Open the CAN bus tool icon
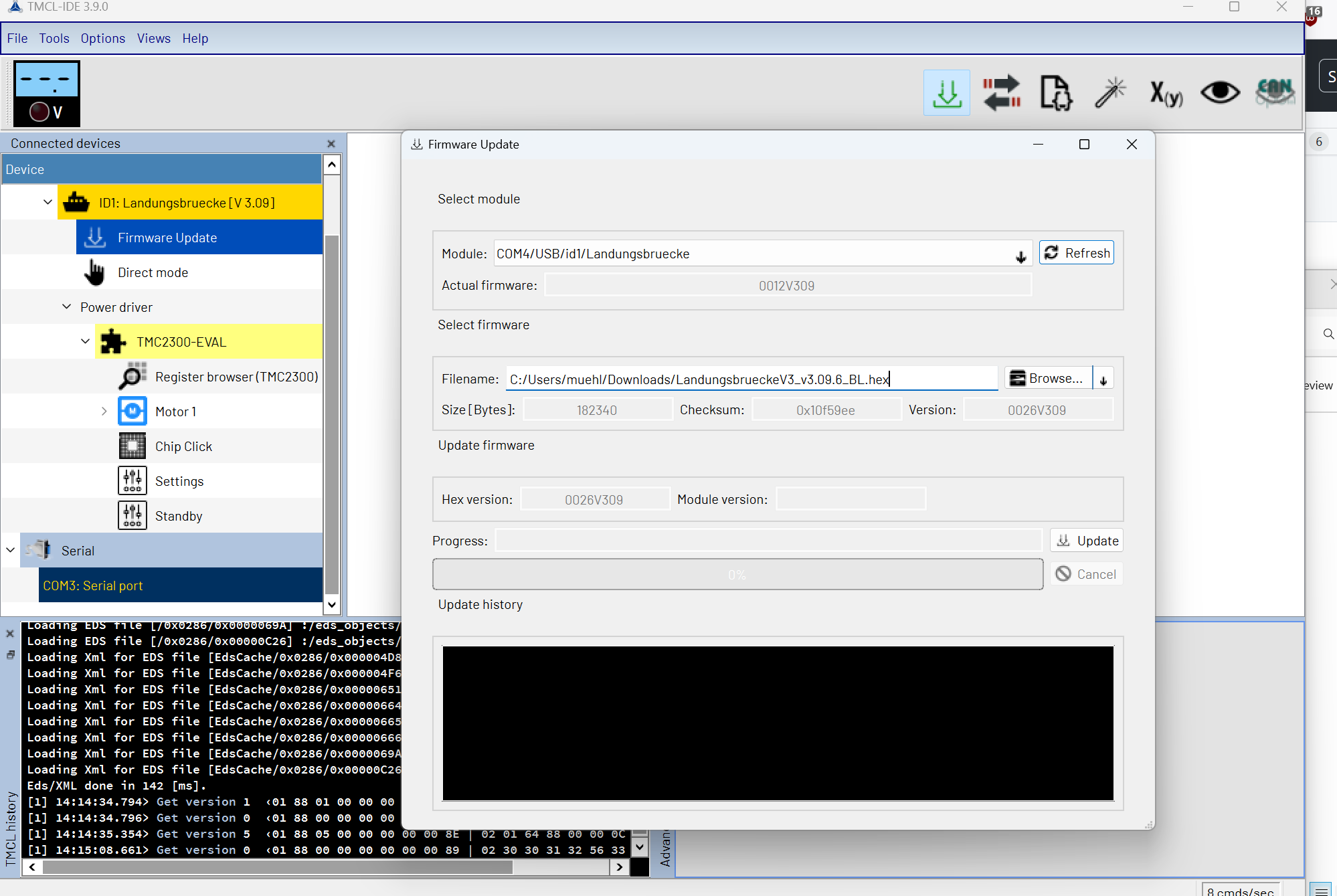 coord(1275,92)
